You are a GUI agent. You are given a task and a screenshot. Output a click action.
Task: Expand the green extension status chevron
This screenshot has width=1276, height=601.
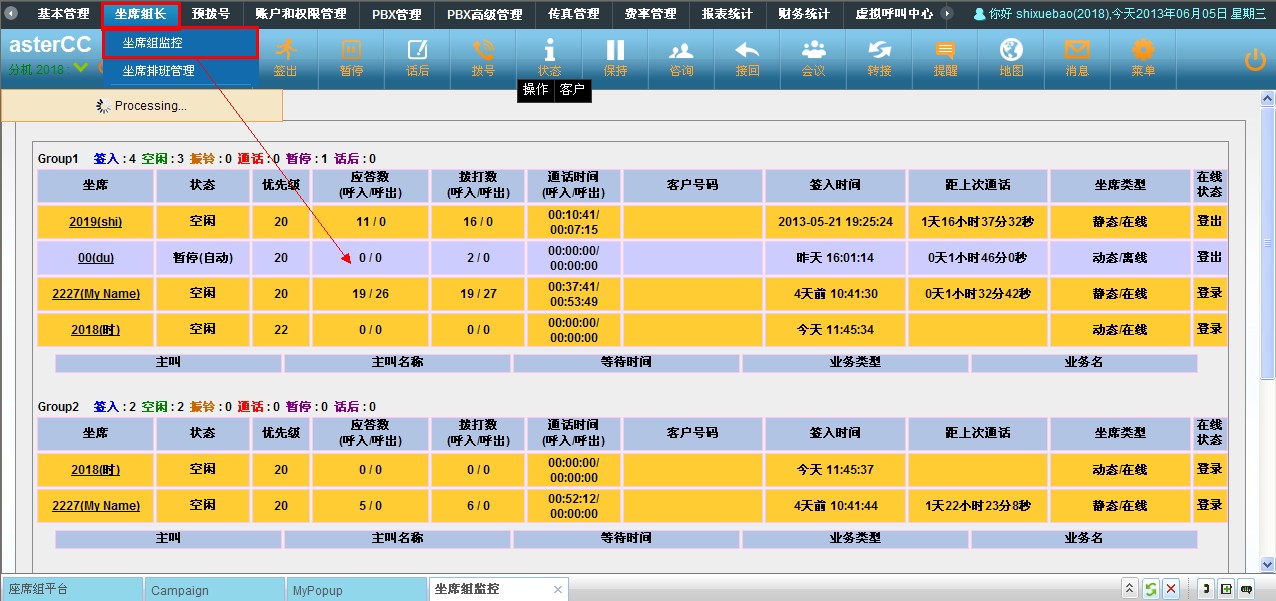point(80,69)
